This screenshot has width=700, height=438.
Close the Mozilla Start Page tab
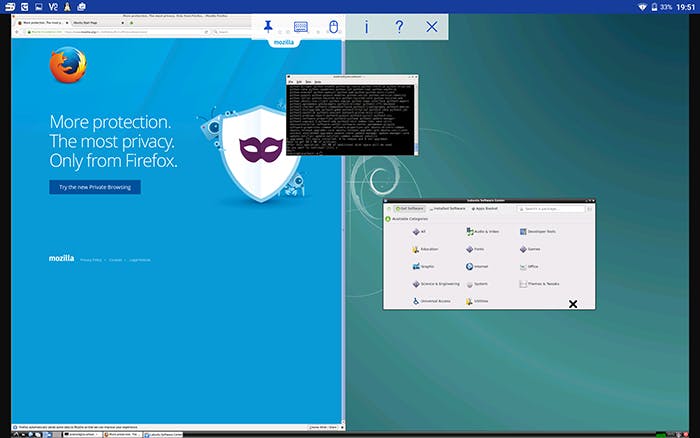click(x=122, y=22)
